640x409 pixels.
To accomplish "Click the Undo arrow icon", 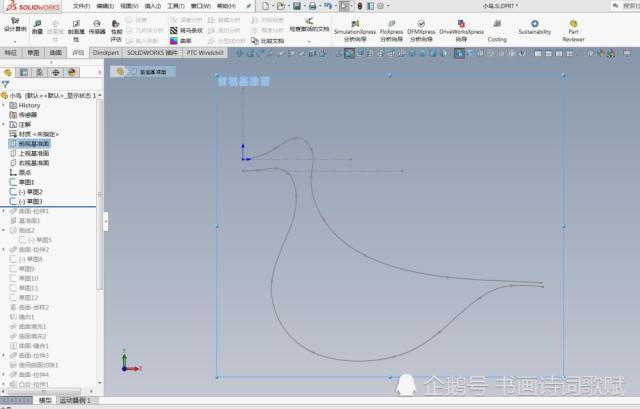I will click(328, 6).
